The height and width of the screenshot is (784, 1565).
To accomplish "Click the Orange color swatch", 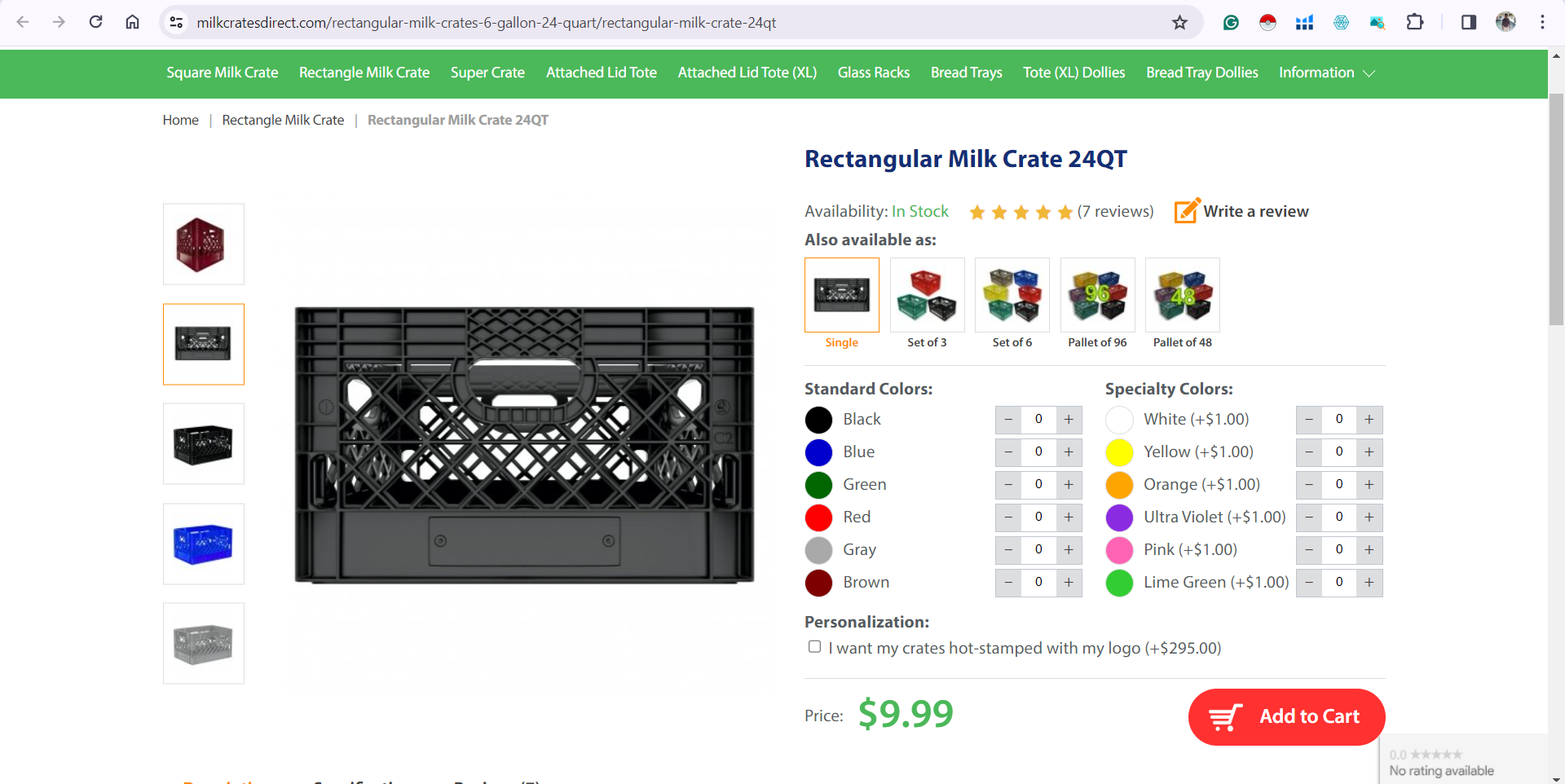I will tap(1119, 485).
